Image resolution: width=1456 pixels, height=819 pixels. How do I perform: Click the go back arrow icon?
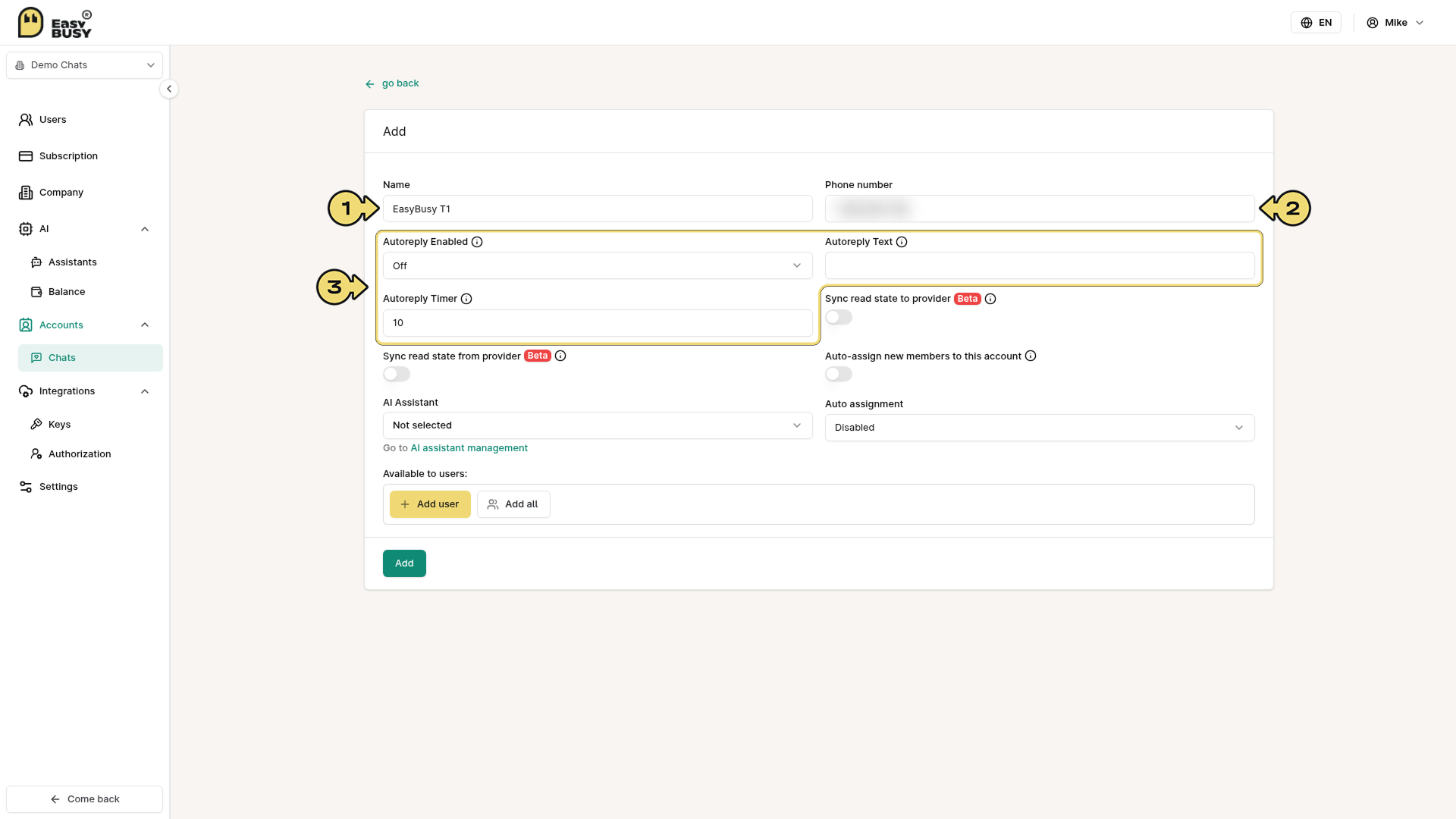(370, 84)
